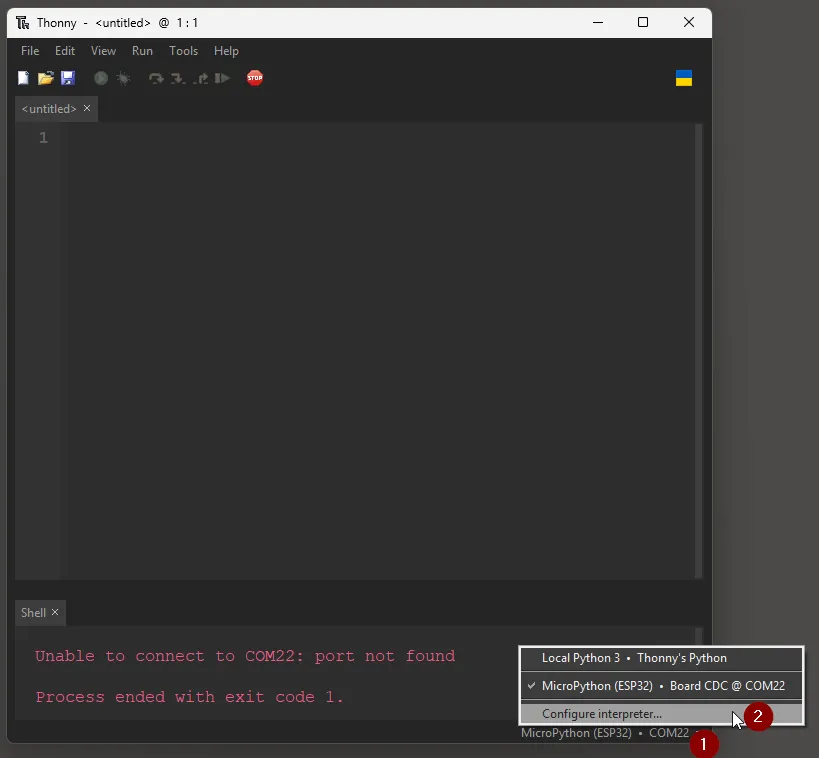This screenshot has height=758, width=819.
Task: Open Help from the menu bar
Action: pyautogui.click(x=226, y=51)
